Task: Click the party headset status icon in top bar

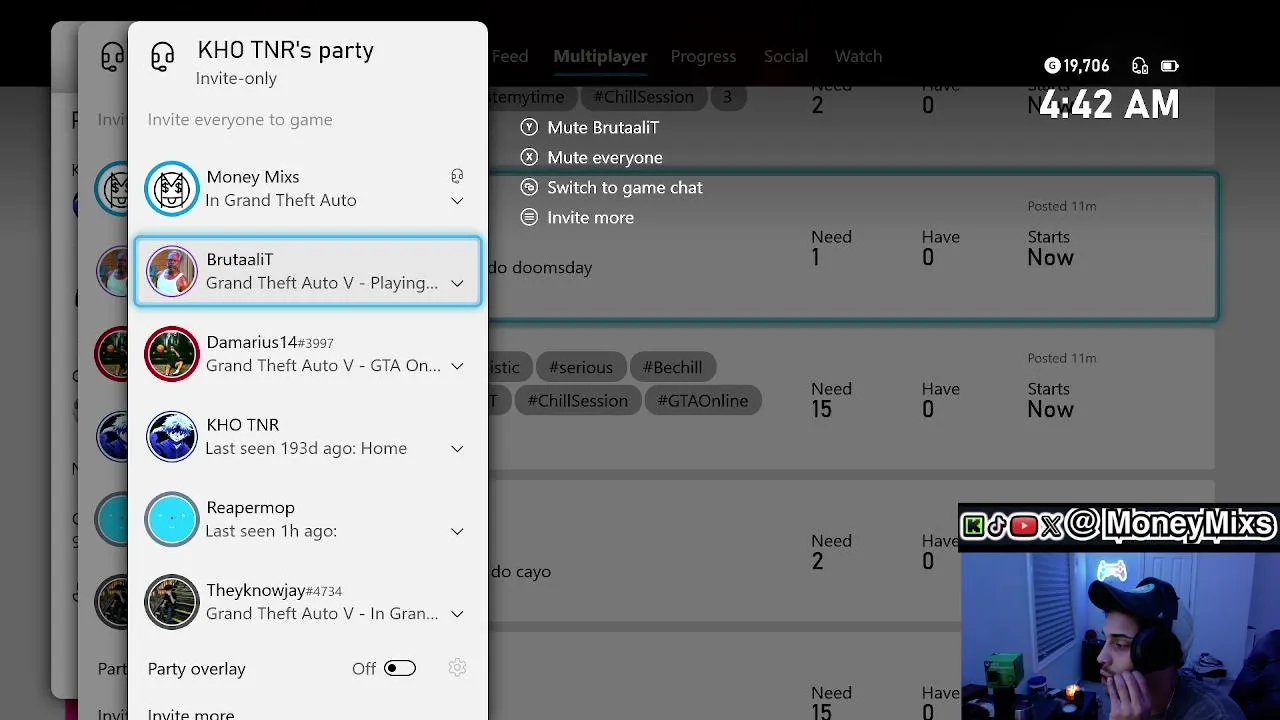Action: (x=1140, y=66)
